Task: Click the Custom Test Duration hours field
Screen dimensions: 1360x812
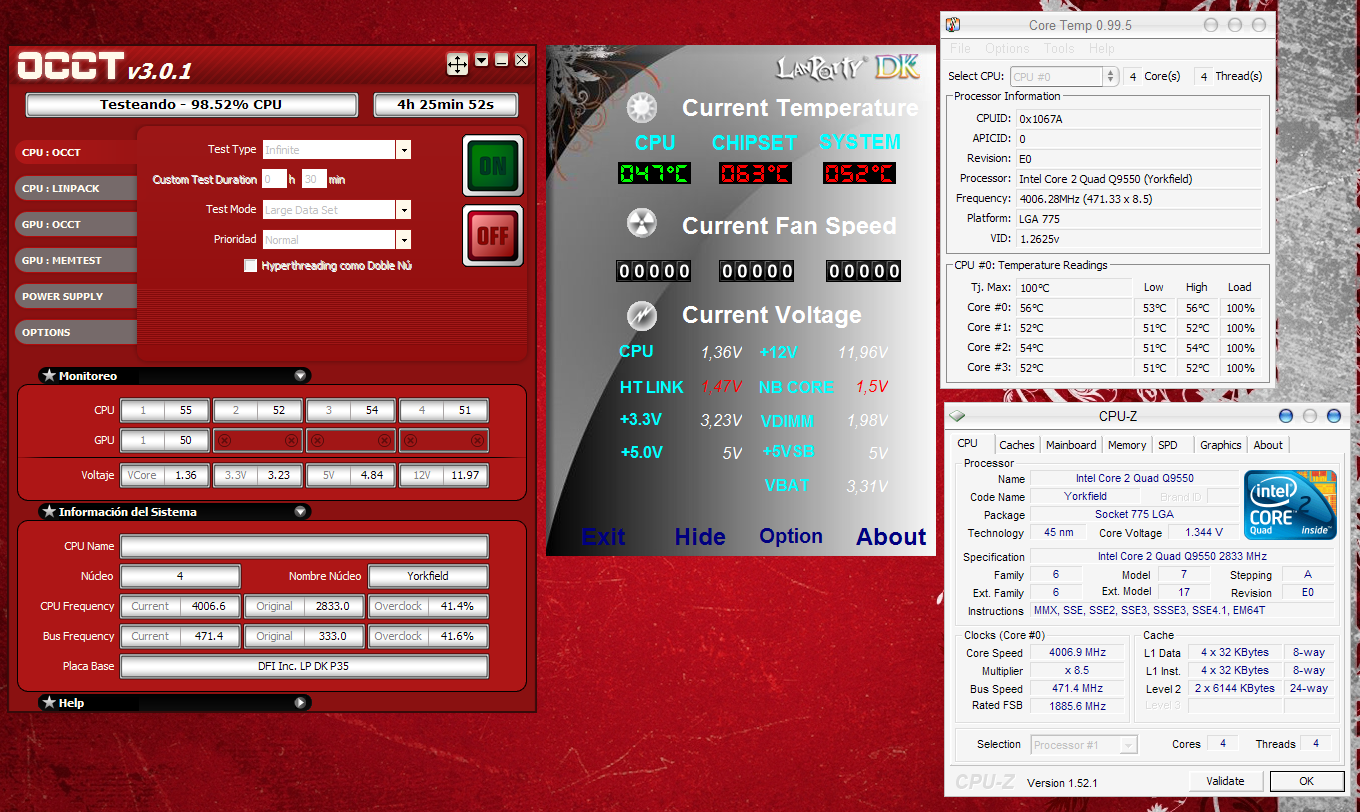Action: (x=273, y=180)
